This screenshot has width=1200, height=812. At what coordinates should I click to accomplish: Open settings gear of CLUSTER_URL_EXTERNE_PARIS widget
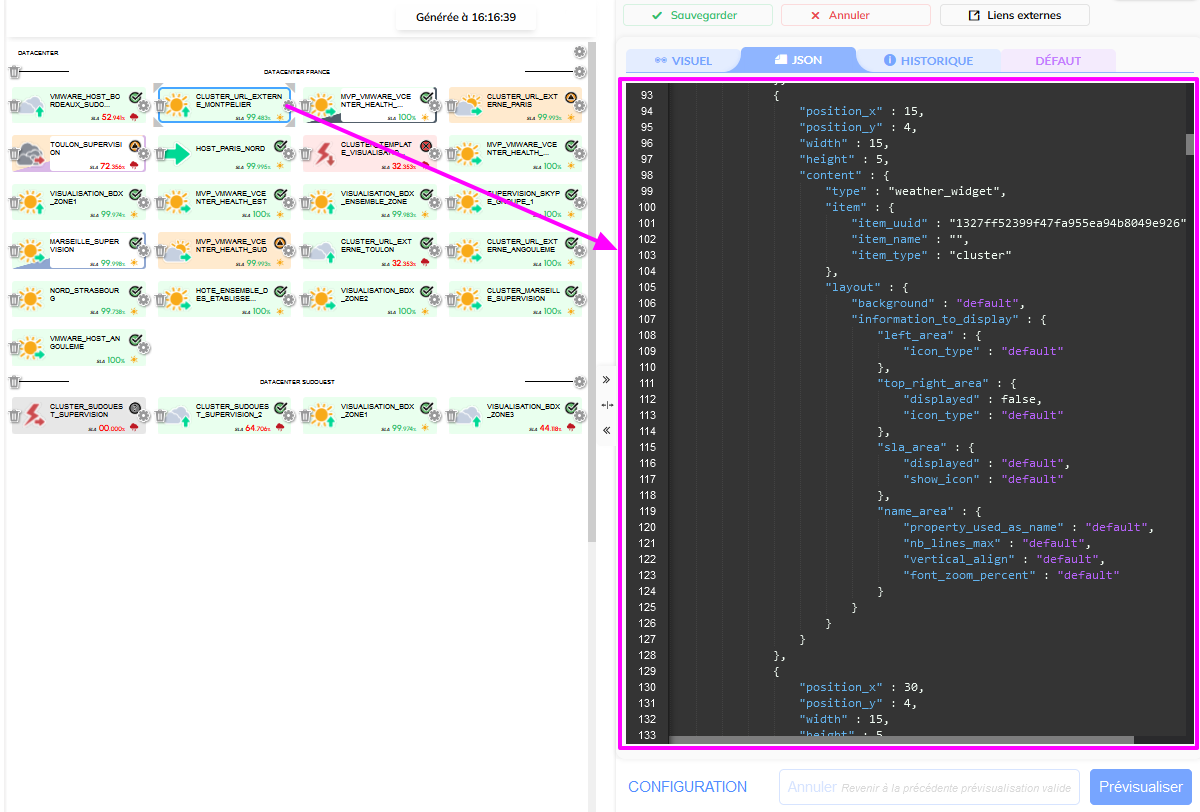580,106
